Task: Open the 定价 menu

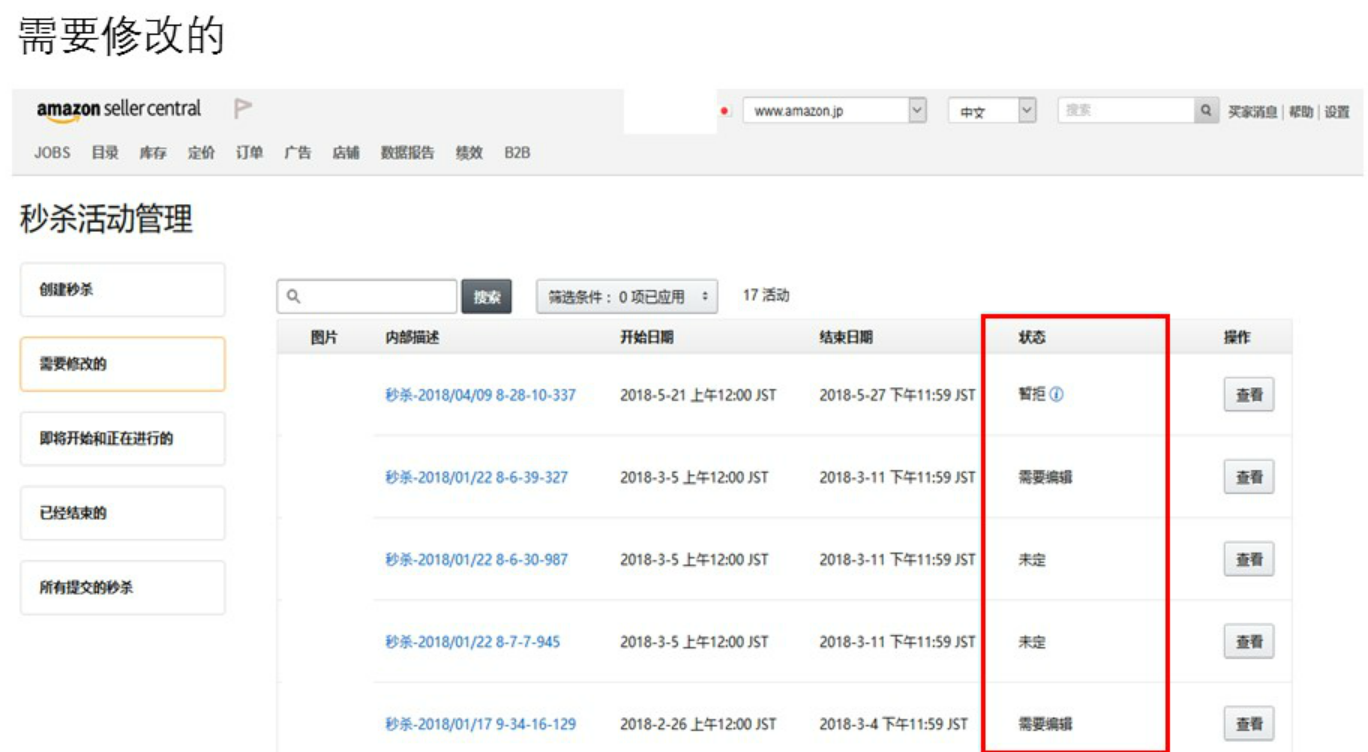Action: pos(201,153)
